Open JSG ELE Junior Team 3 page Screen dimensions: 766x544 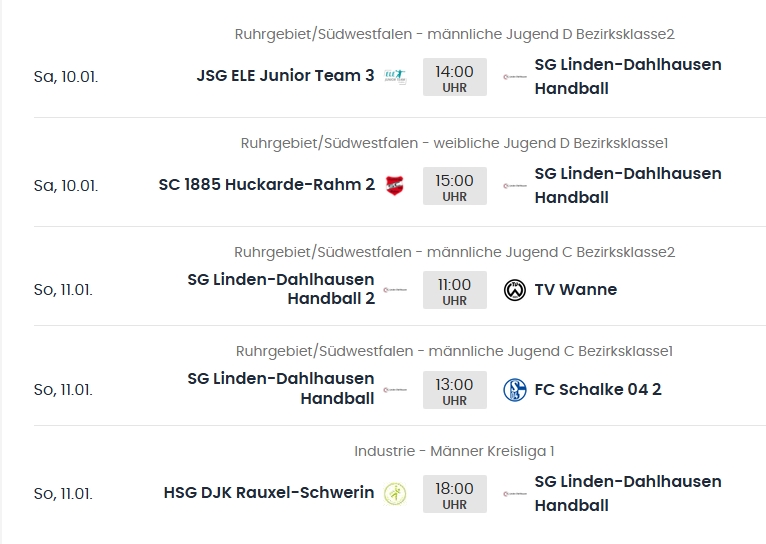[285, 75]
